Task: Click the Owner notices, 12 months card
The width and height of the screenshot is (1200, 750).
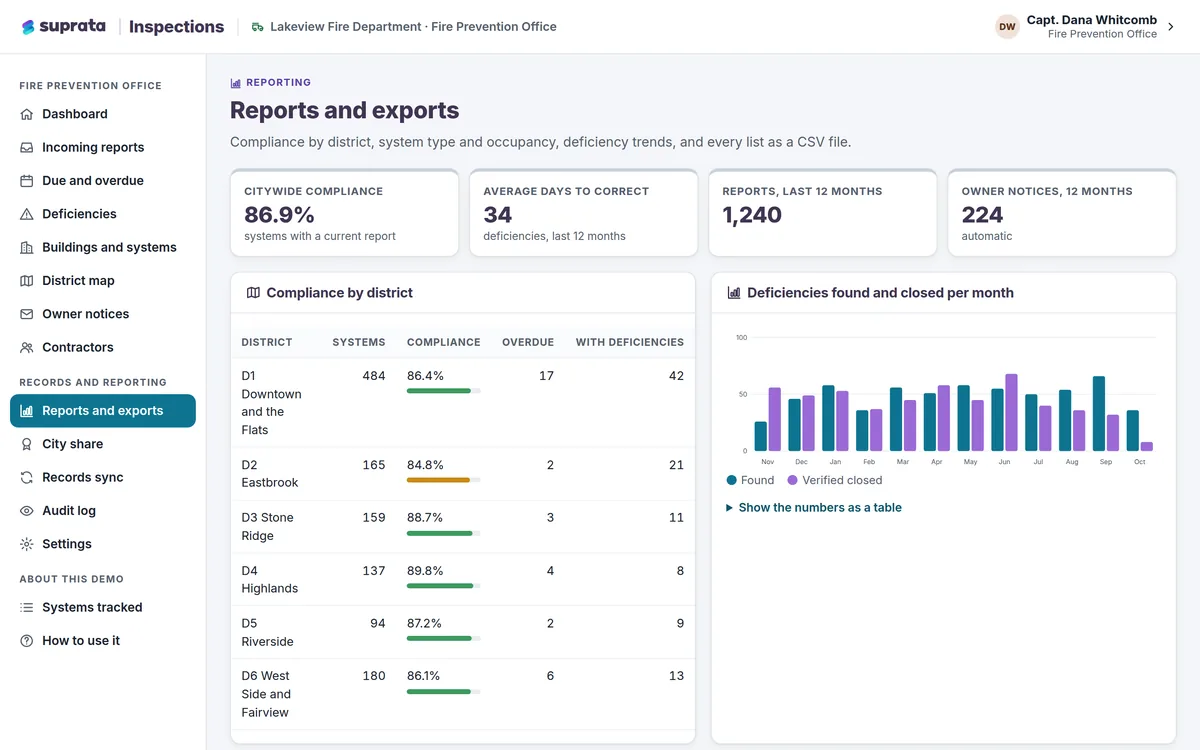Action: pos(1062,213)
